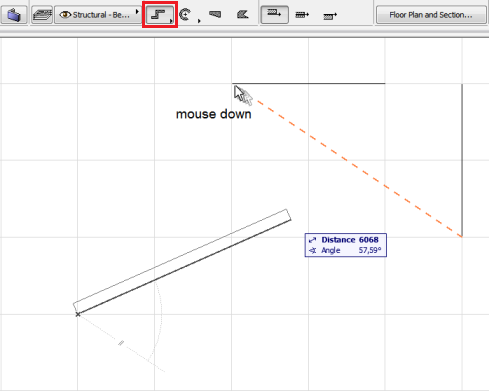This screenshot has width=489, height=391.
Task: Click the Angle value 57,59° in tracker
Action: [x=370, y=250]
